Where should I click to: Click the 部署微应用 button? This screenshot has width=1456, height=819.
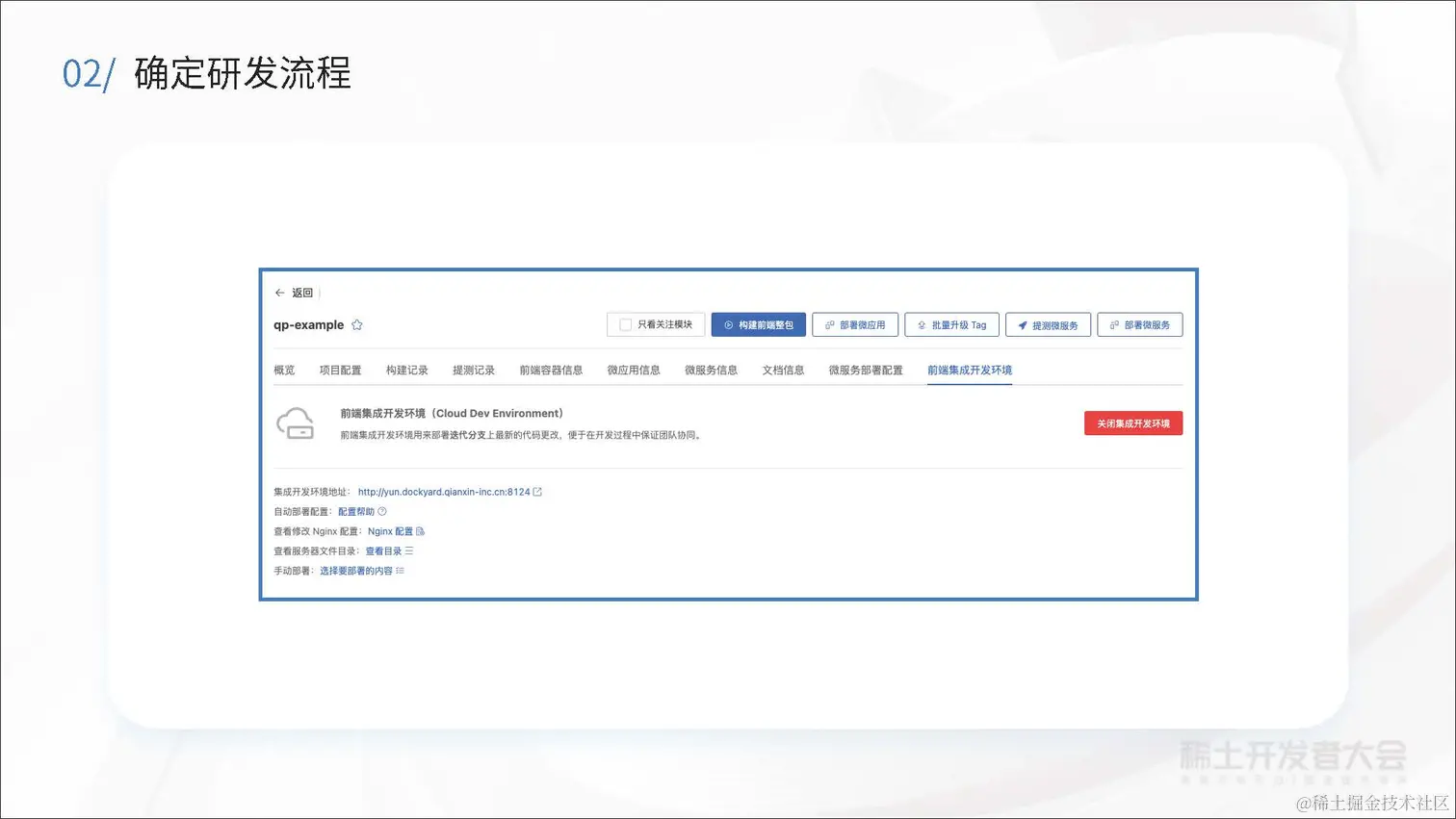click(x=855, y=325)
